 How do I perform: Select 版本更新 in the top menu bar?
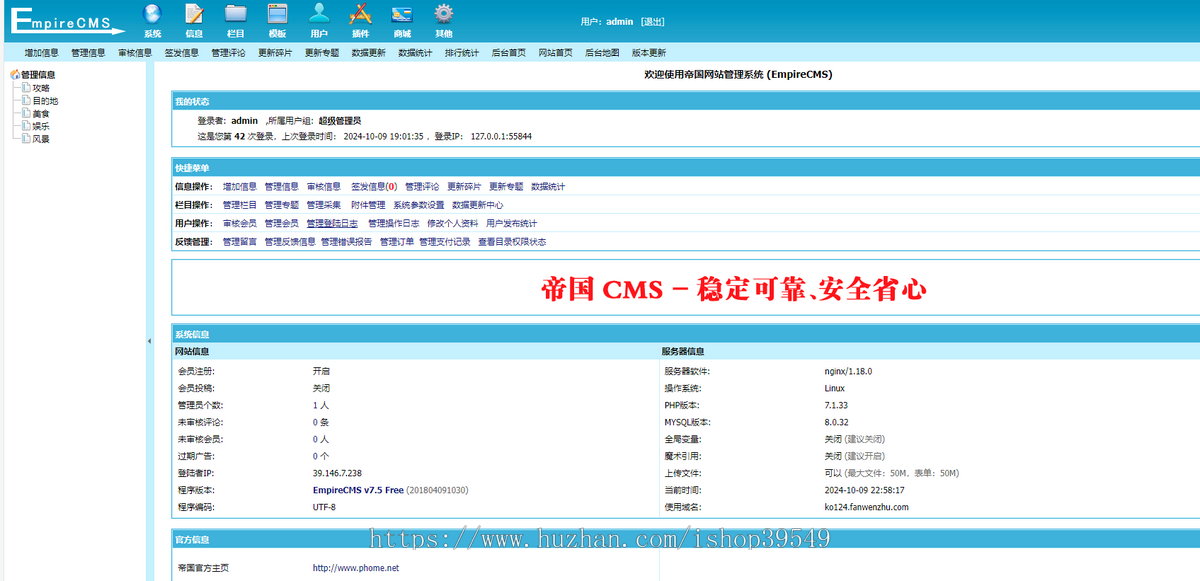click(x=649, y=53)
